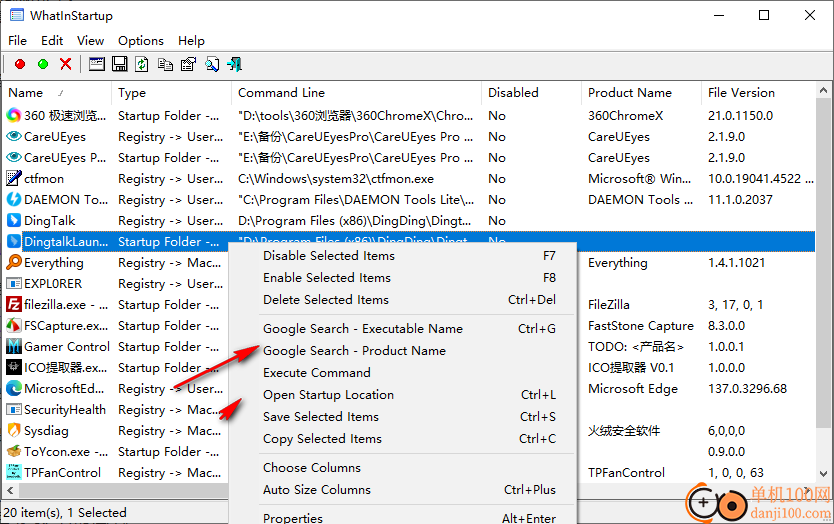This screenshot has width=834, height=524.
Task: Open the Edit menu
Action: (52, 40)
